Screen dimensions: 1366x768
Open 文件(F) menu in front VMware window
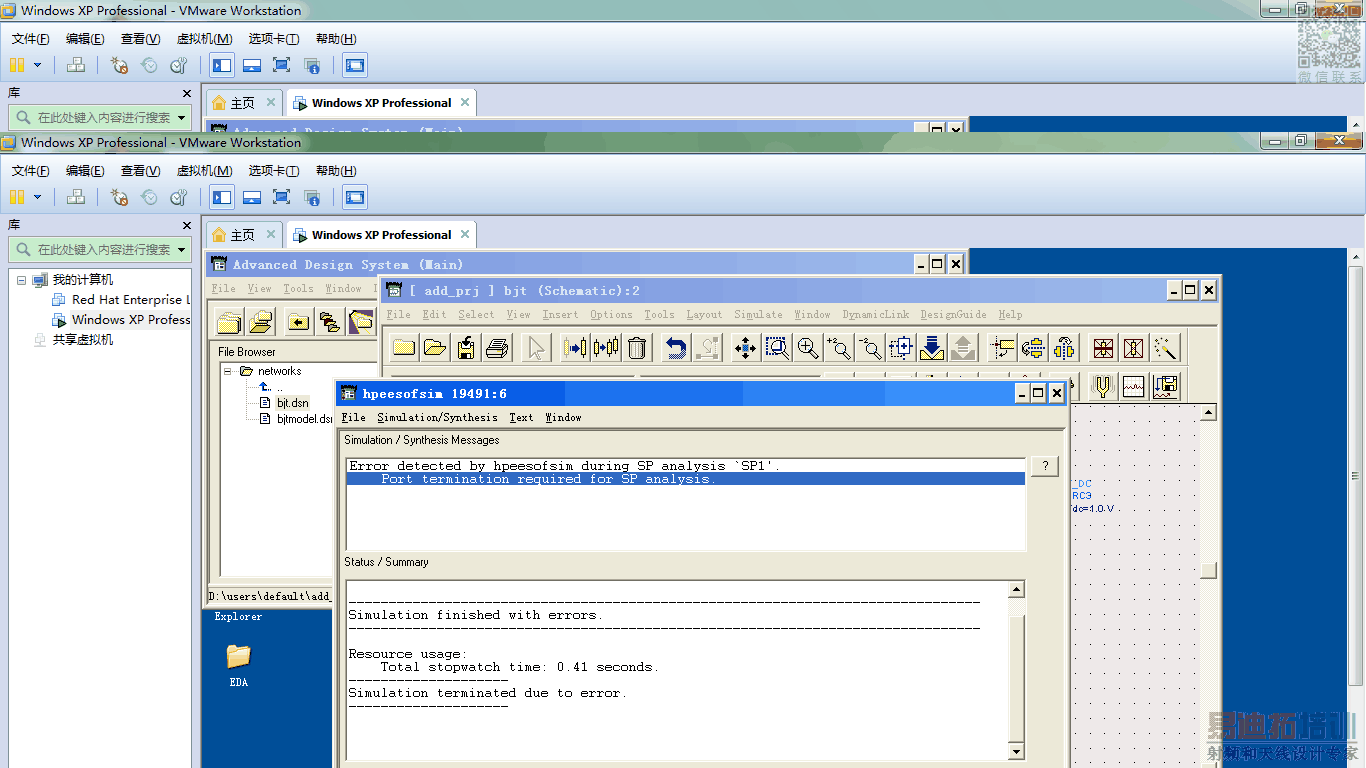(31, 171)
